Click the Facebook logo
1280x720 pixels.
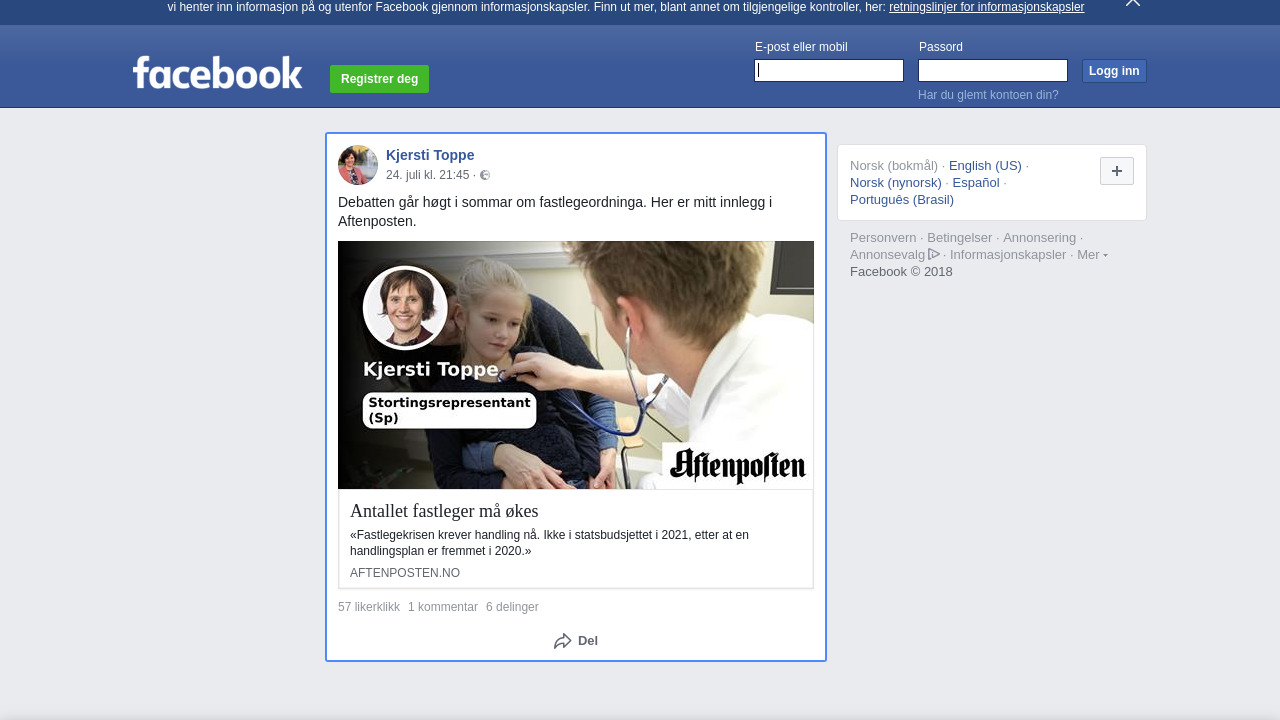coord(217,73)
